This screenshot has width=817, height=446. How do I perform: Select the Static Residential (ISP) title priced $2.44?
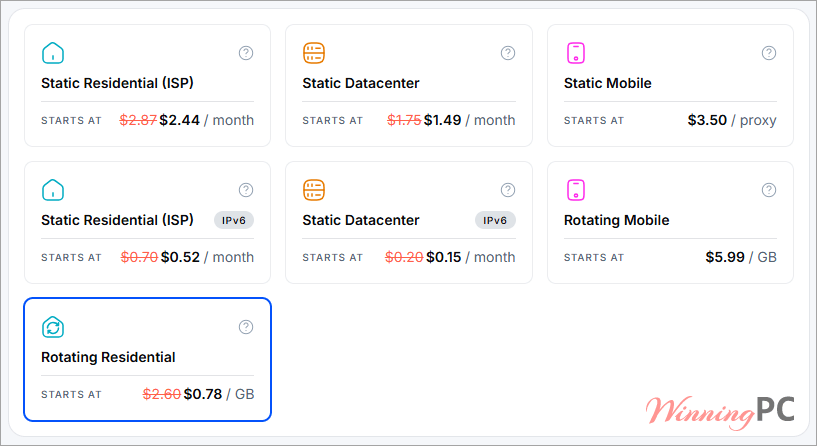[x=117, y=83]
